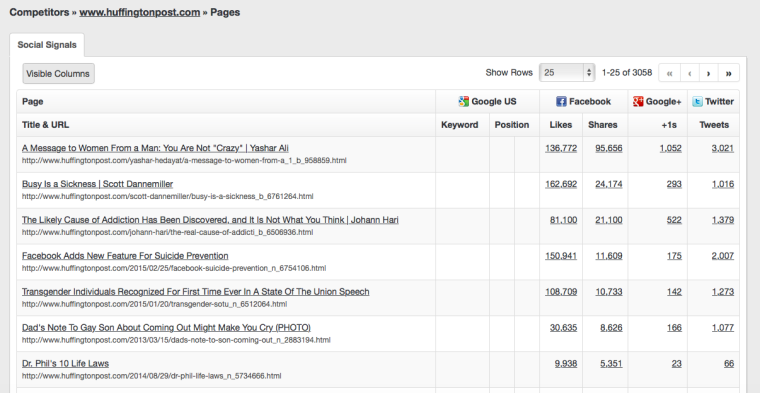
Task: Open 'Transgender Individuals Recognized' article link
Action: (195, 291)
